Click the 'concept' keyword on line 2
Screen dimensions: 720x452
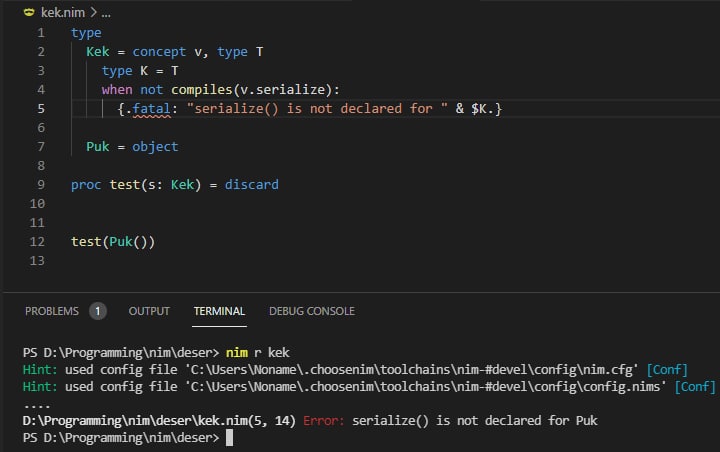click(x=159, y=51)
